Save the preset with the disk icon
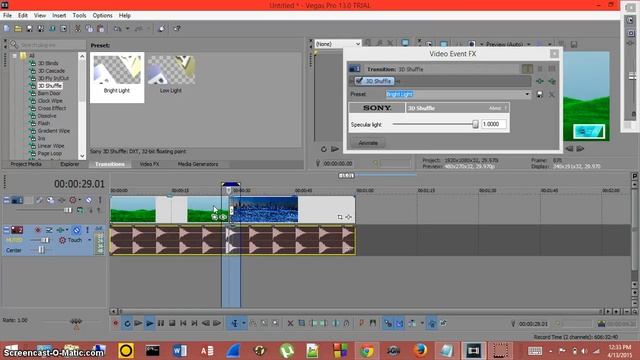 [540, 94]
